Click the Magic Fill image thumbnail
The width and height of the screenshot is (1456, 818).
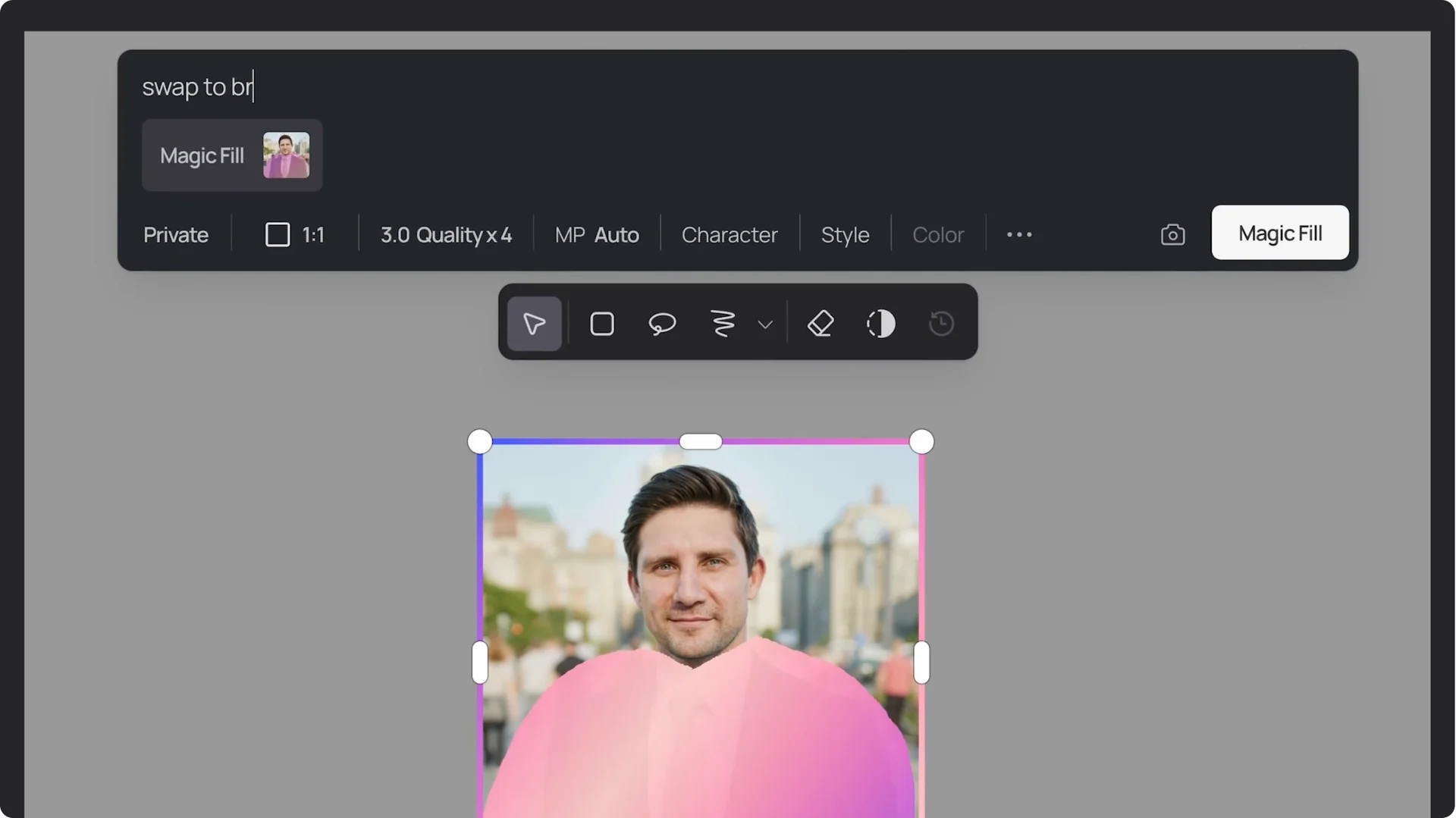point(286,155)
